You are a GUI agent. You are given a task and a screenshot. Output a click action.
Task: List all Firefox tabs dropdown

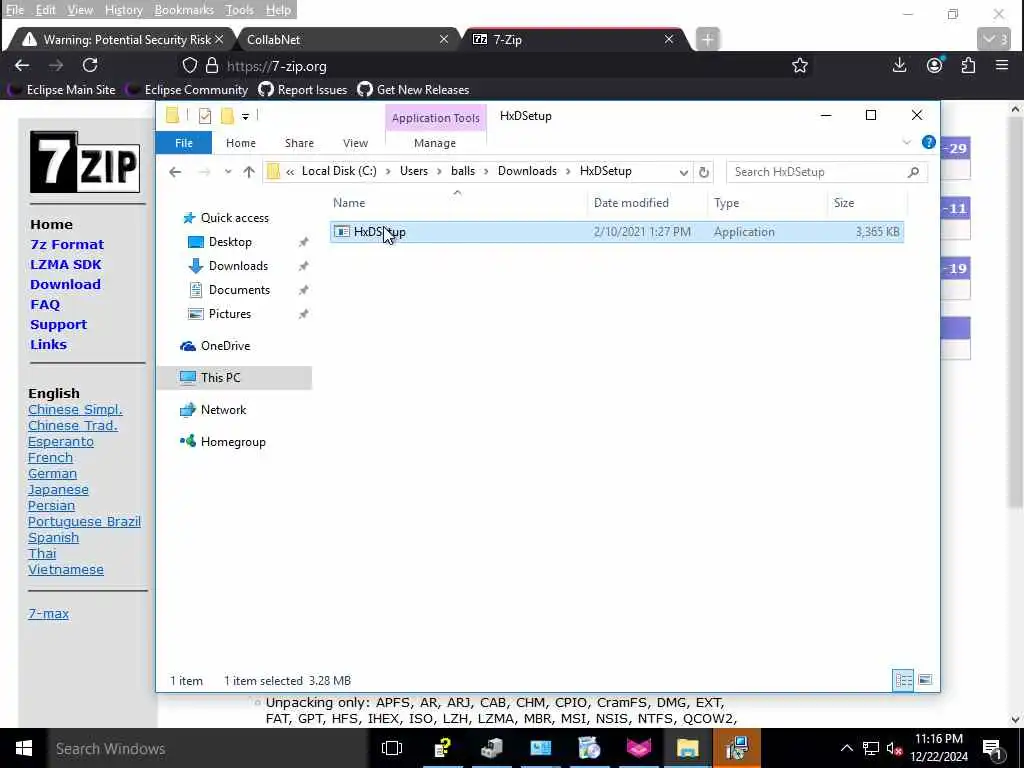click(995, 39)
